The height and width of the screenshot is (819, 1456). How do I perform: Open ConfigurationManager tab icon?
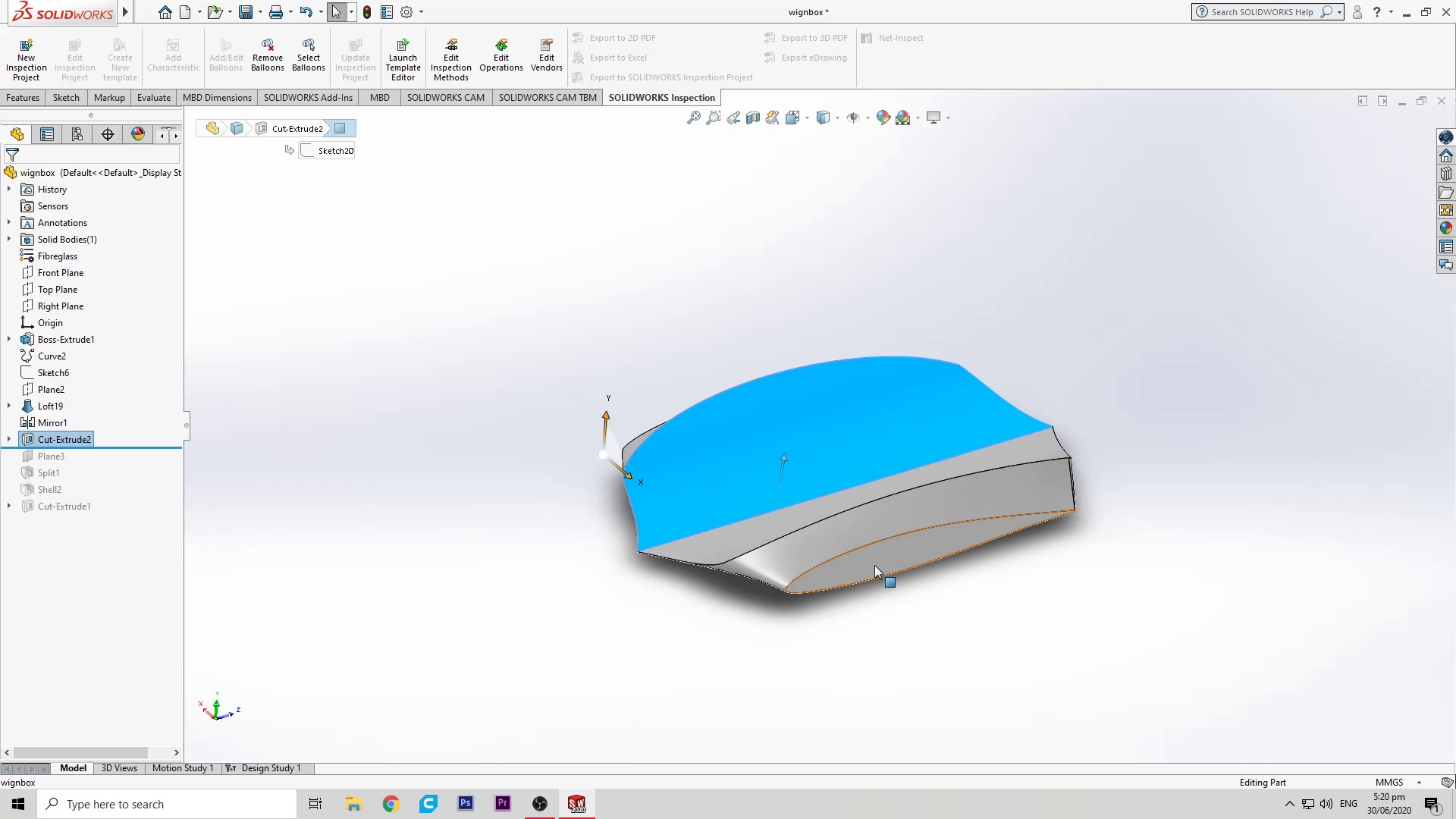[x=77, y=134]
